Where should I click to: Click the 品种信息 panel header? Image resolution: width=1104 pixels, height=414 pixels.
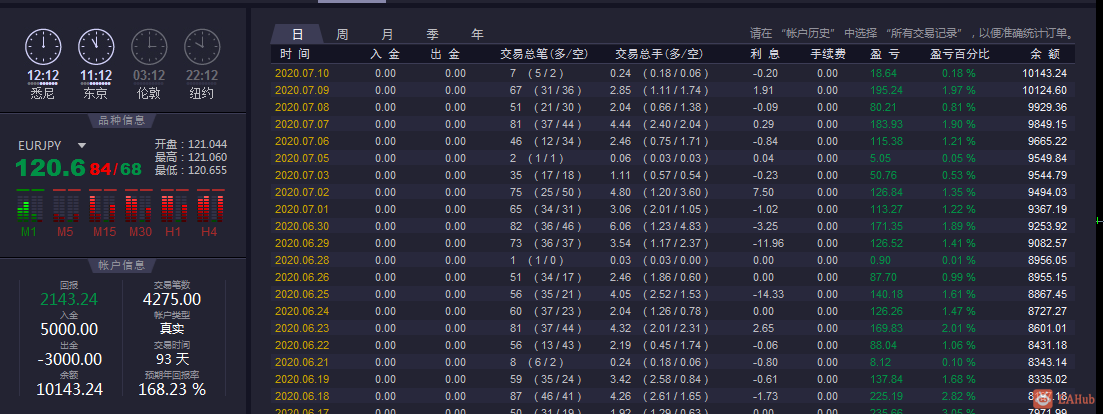pyautogui.click(x=123, y=120)
